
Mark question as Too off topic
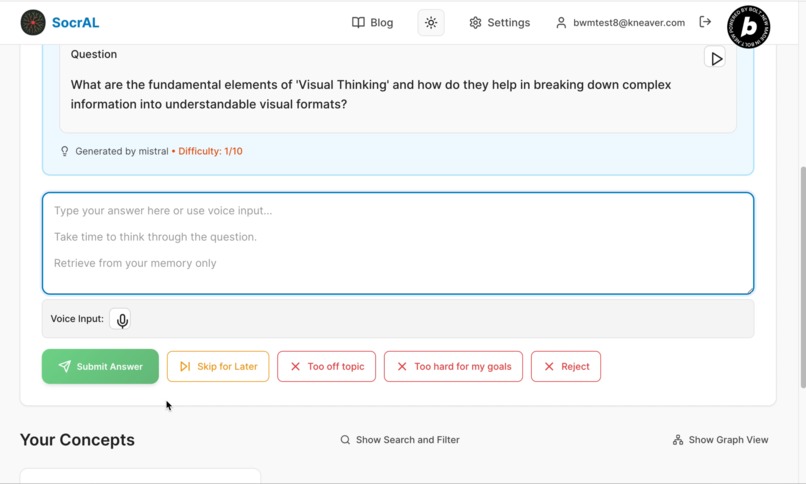click(x=326, y=366)
